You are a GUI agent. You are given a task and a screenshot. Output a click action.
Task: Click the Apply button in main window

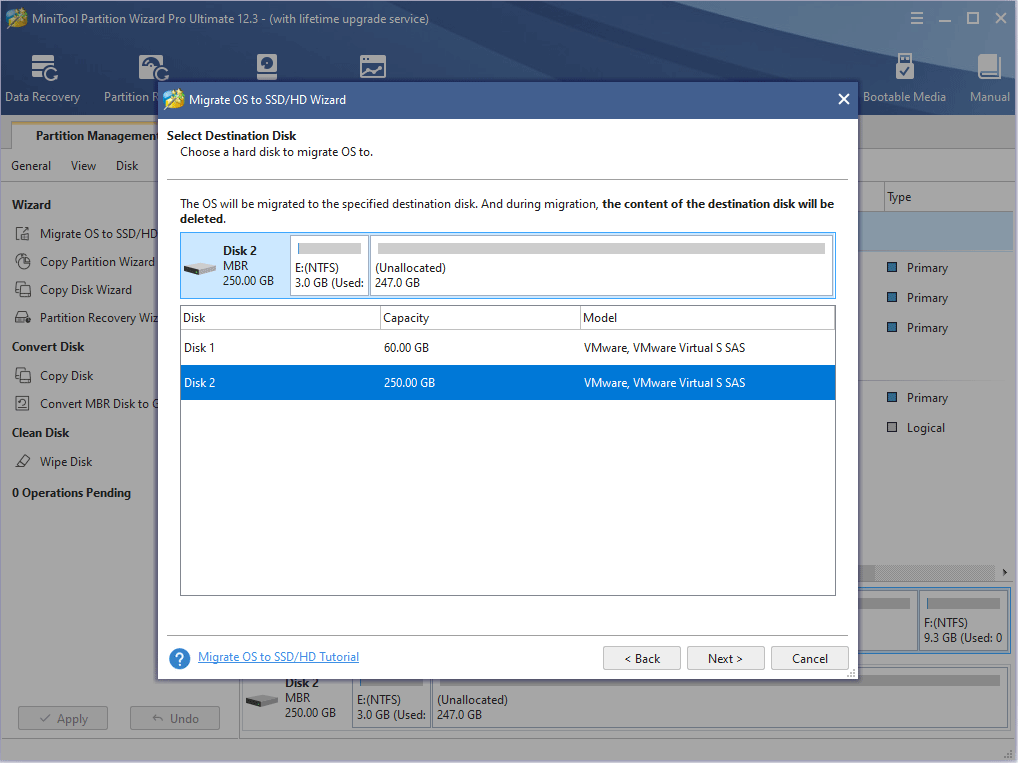(63, 718)
